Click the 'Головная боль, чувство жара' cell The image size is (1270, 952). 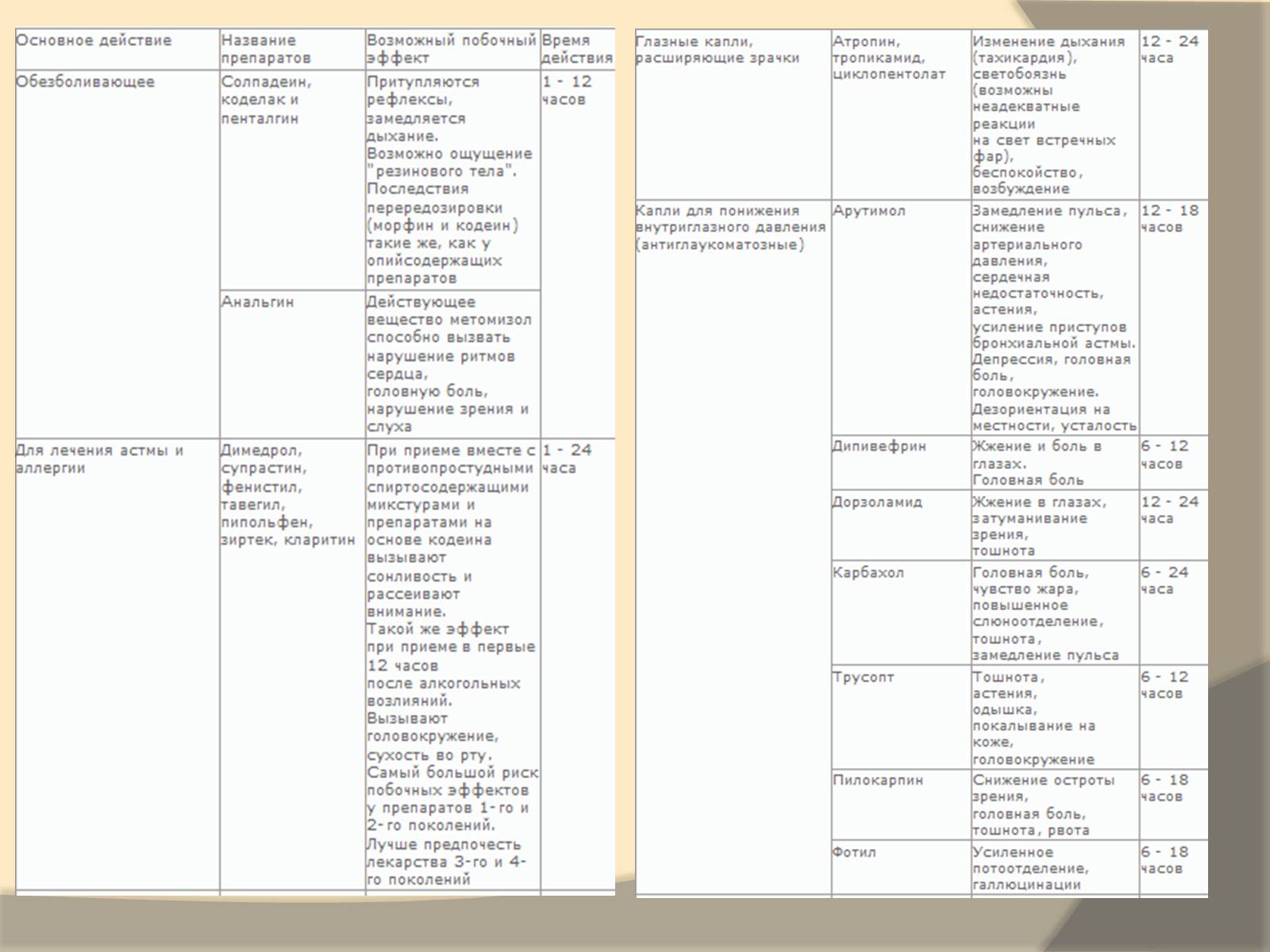[1055, 613]
